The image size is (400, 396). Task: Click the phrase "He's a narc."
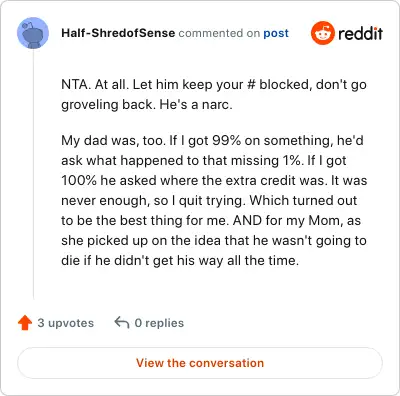[196, 105]
